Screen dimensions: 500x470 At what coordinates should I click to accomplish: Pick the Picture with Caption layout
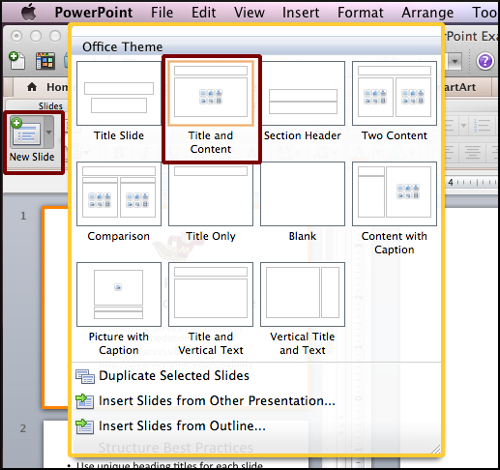point(119,294)
